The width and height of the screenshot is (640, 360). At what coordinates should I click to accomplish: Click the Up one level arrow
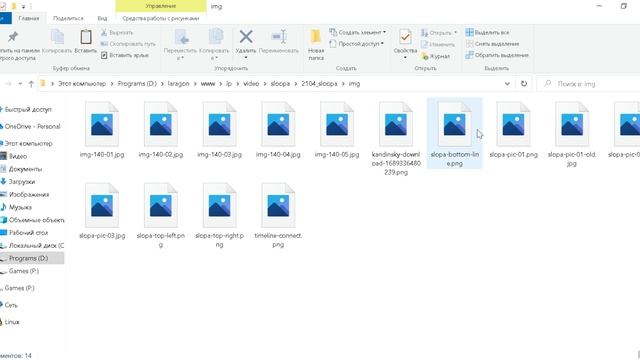pos(31,84)
